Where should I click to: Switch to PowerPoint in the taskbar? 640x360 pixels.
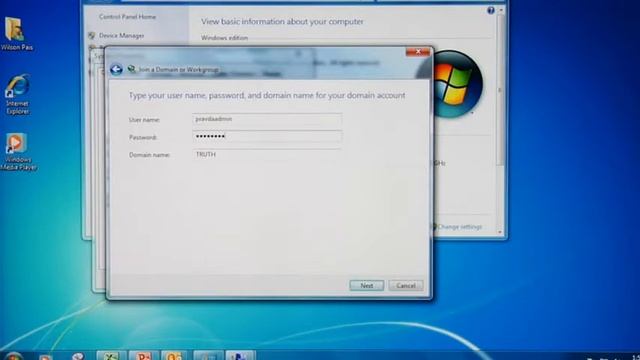(x=143, y=355)
